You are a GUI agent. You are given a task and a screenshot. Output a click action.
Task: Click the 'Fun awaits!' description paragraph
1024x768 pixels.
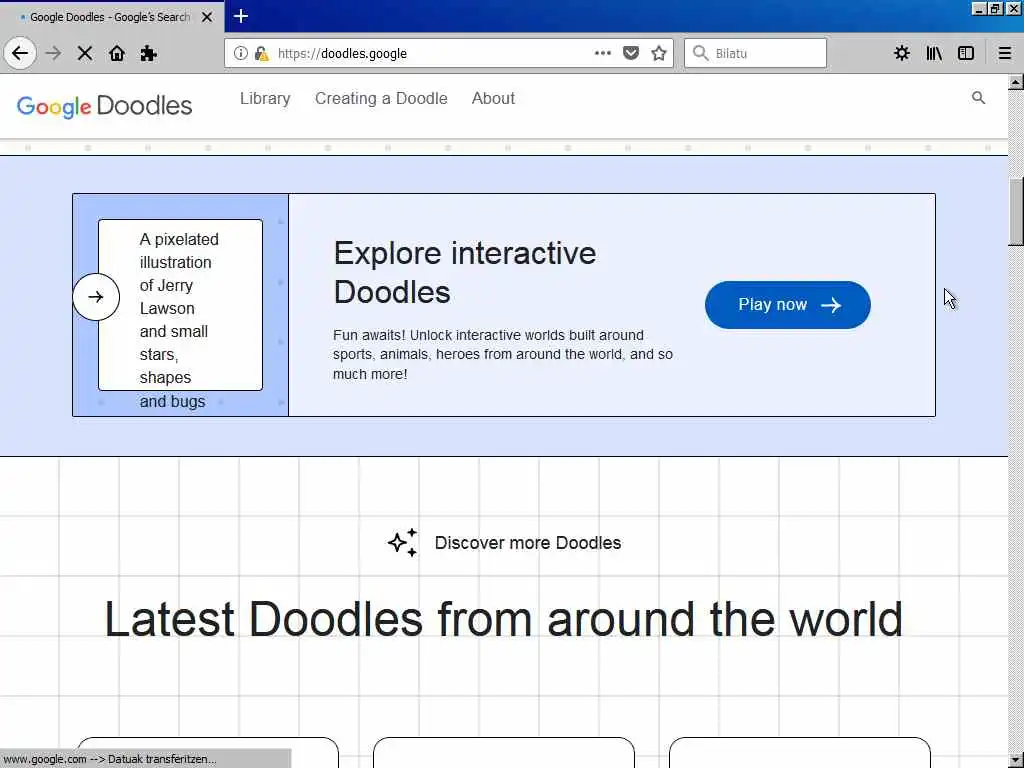coord(503,355)
